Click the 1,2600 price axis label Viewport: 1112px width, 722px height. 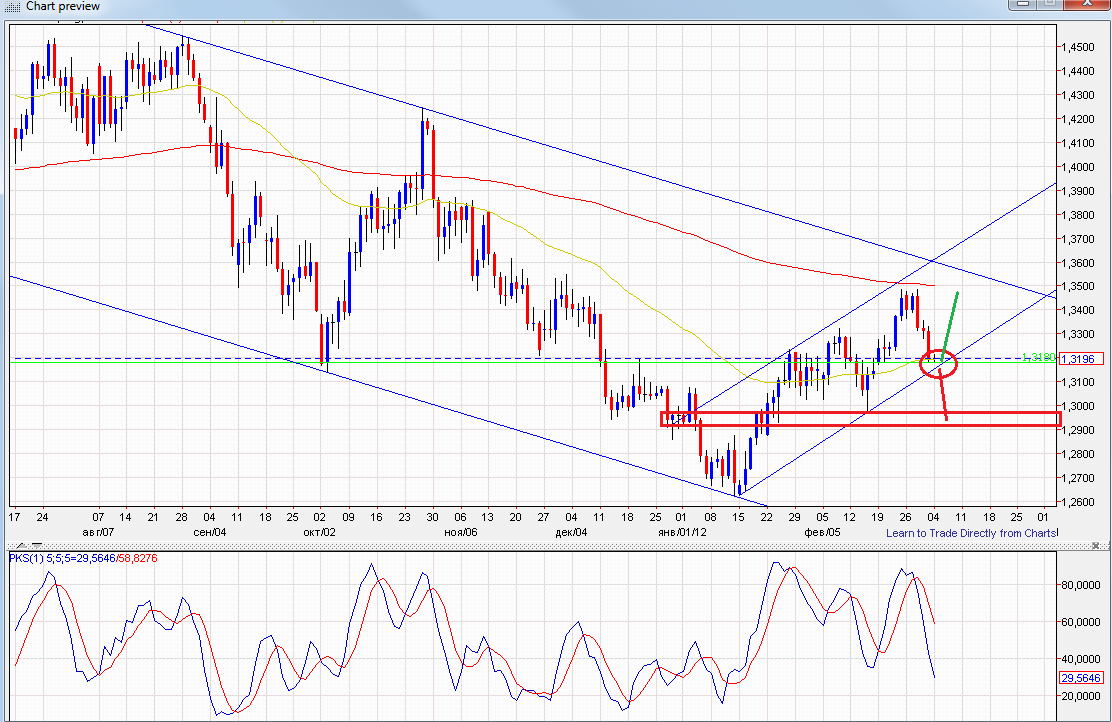point(1078,502)
